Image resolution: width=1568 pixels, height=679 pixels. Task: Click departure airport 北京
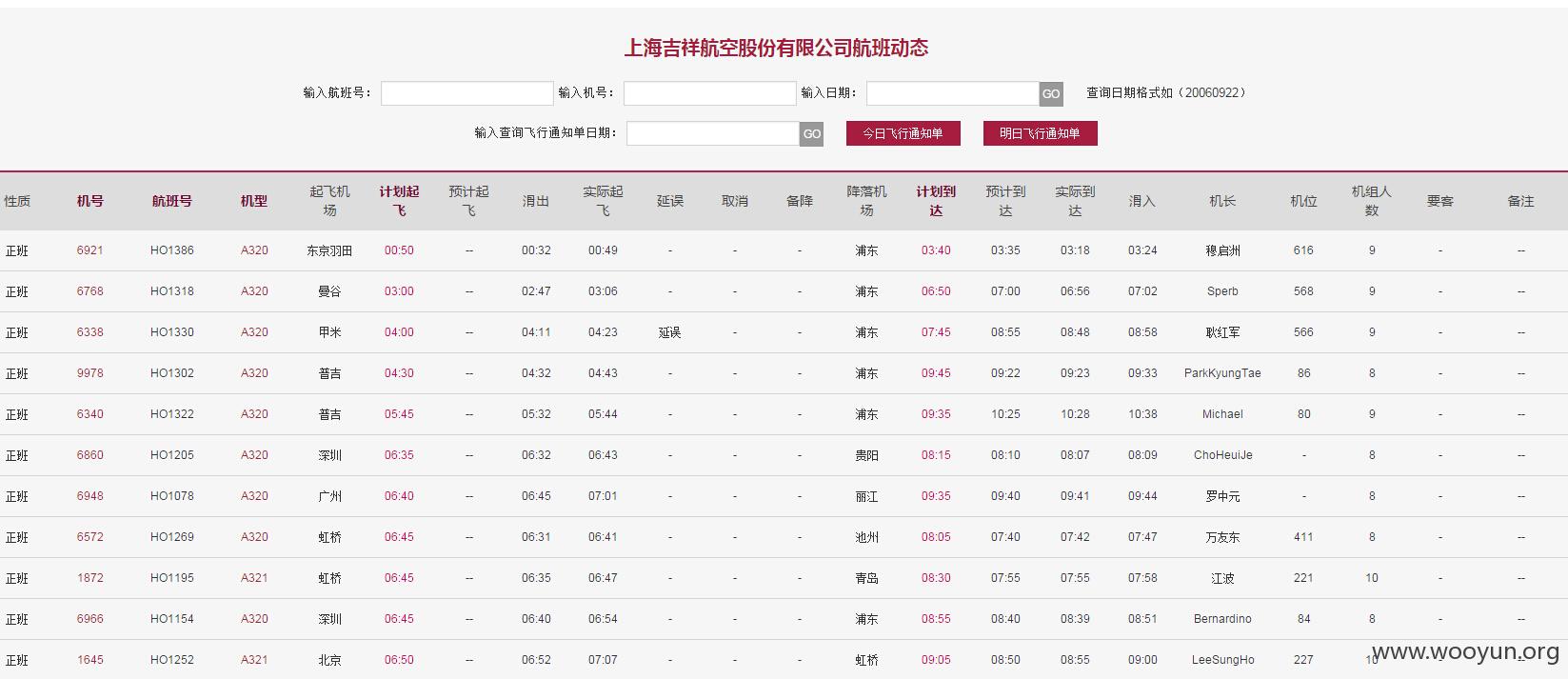pyautogui.click(x=329, y=660)
